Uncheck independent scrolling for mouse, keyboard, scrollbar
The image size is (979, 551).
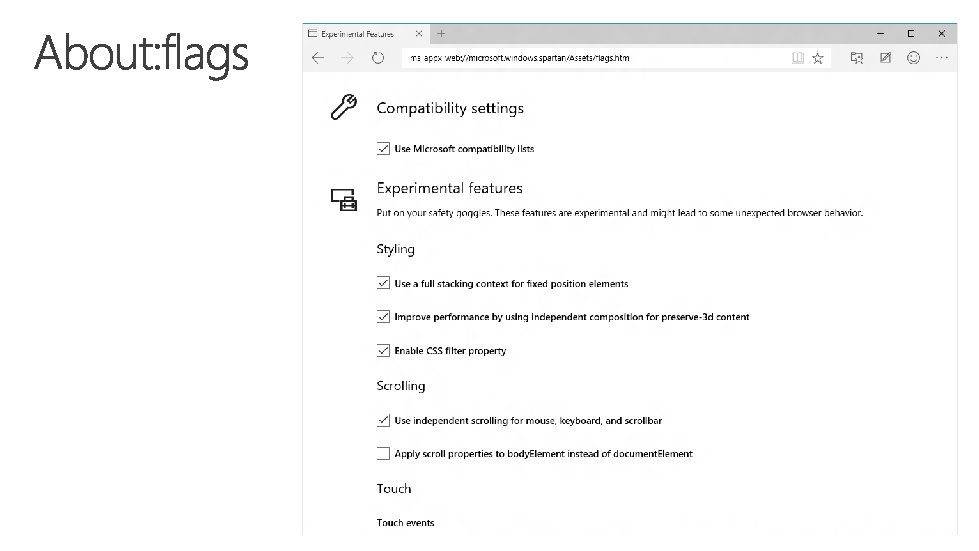(383, 421)
